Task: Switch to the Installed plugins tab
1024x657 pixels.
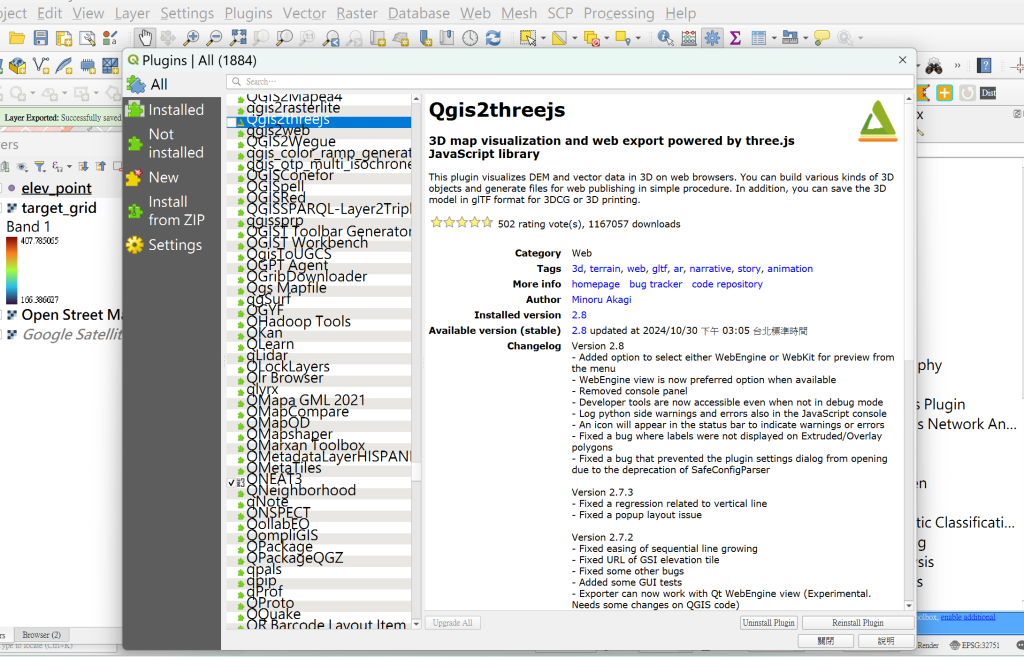Action: 172,110
